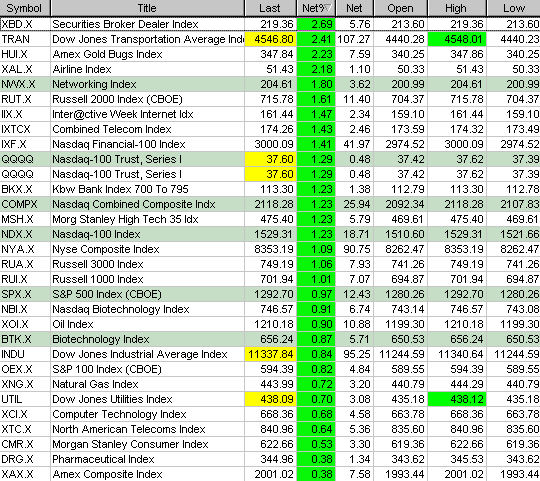Click green High value 4548.01
The height and width of the screenshot is (481, 540).
[x=457, y=39]
